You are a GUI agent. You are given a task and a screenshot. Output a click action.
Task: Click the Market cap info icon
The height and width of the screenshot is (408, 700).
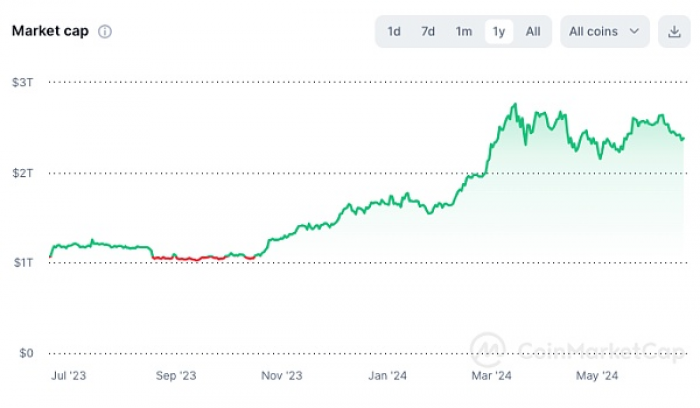[105, 32]
